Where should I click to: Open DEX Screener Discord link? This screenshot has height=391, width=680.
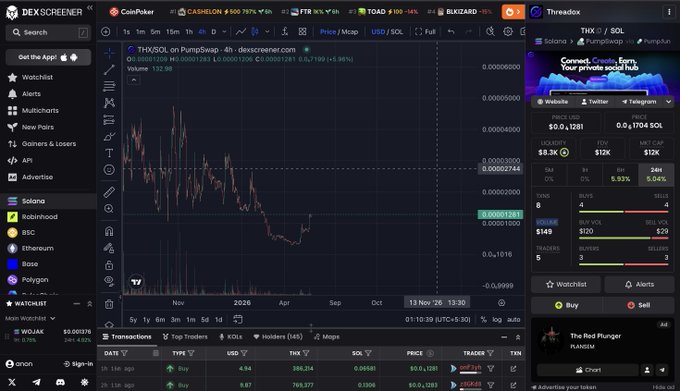coord(60,382)
